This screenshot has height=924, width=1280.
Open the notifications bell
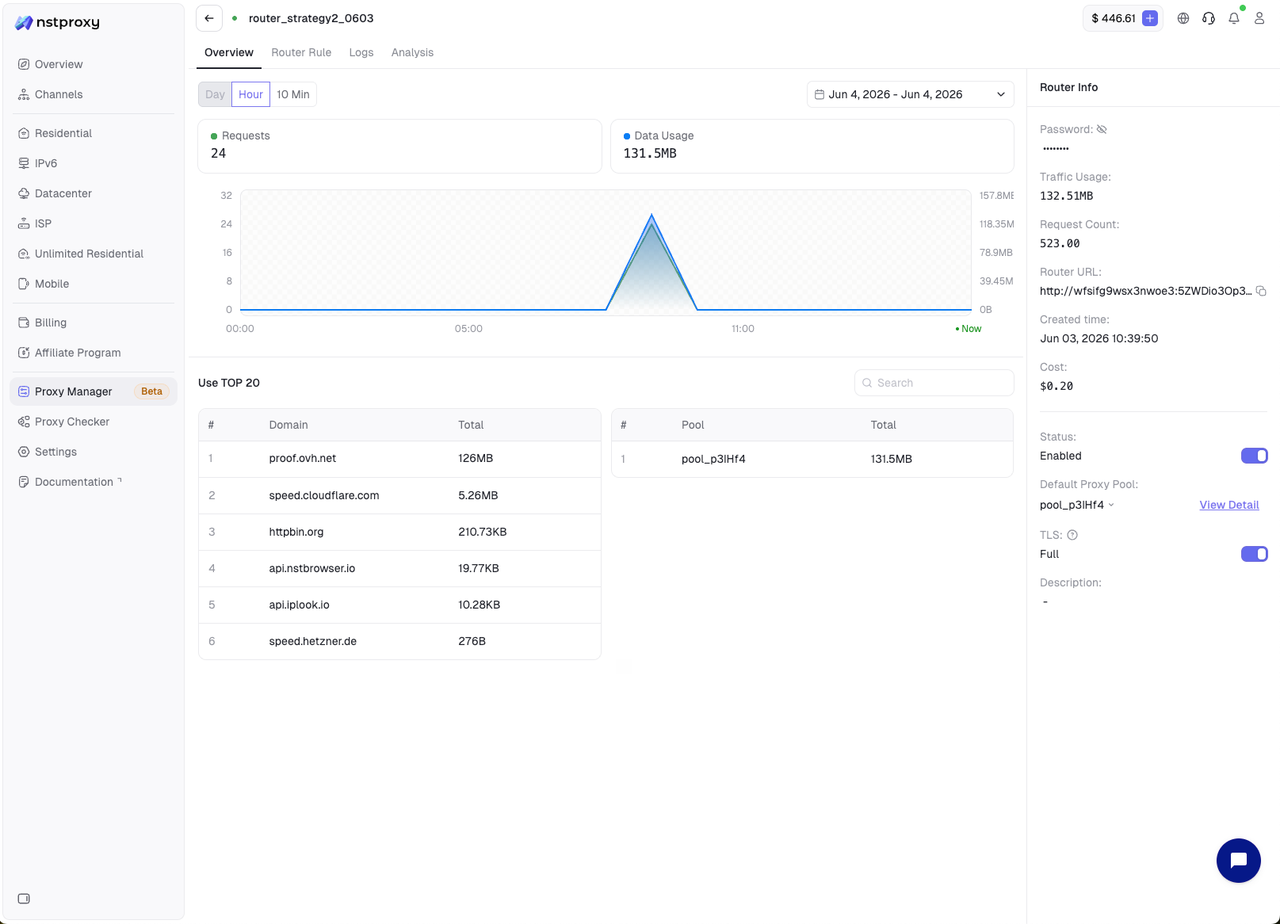click(1234, 18)
